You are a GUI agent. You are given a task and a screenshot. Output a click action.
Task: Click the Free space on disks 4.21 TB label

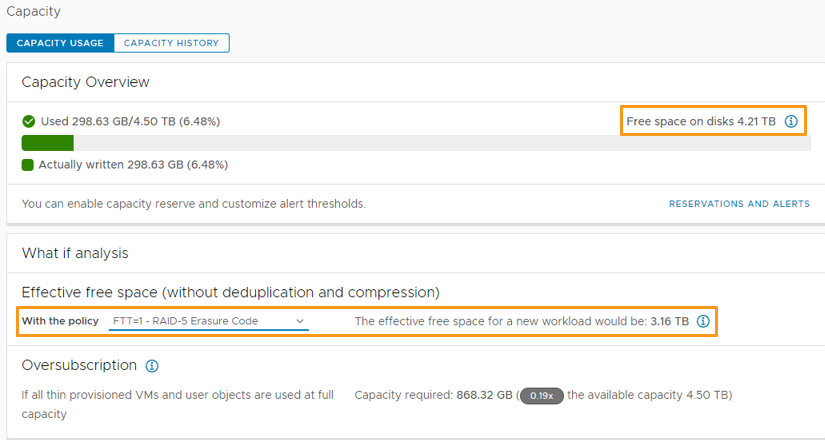click(700, 121)
